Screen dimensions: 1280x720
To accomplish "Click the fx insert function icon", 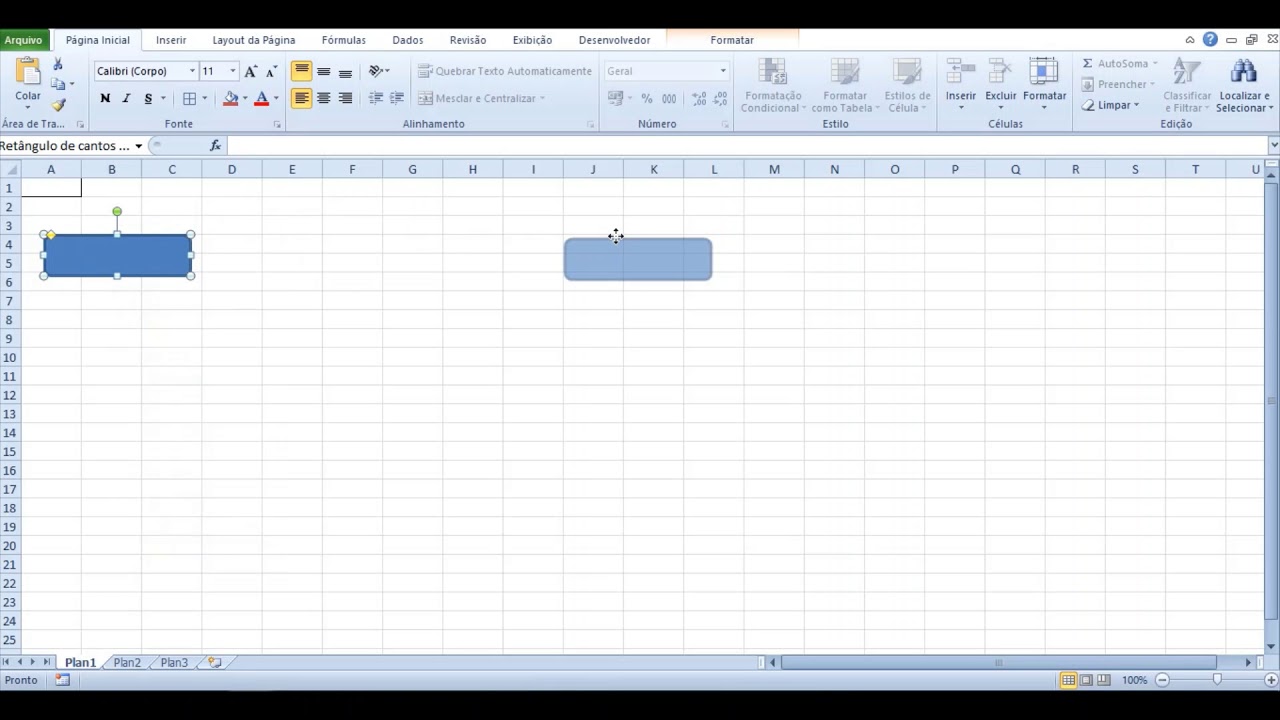I will 215,146.
